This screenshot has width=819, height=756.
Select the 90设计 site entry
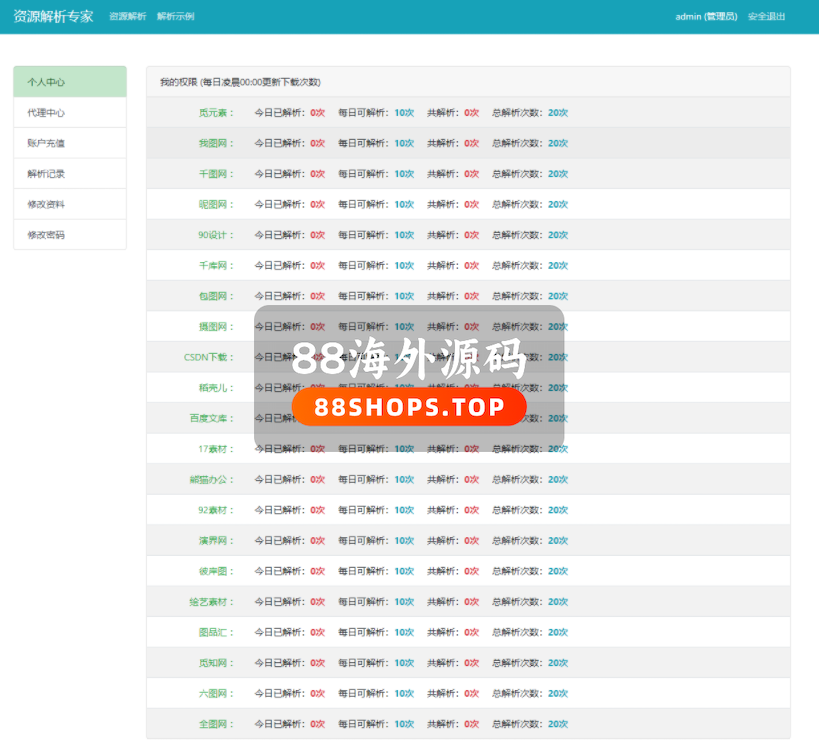215,235
